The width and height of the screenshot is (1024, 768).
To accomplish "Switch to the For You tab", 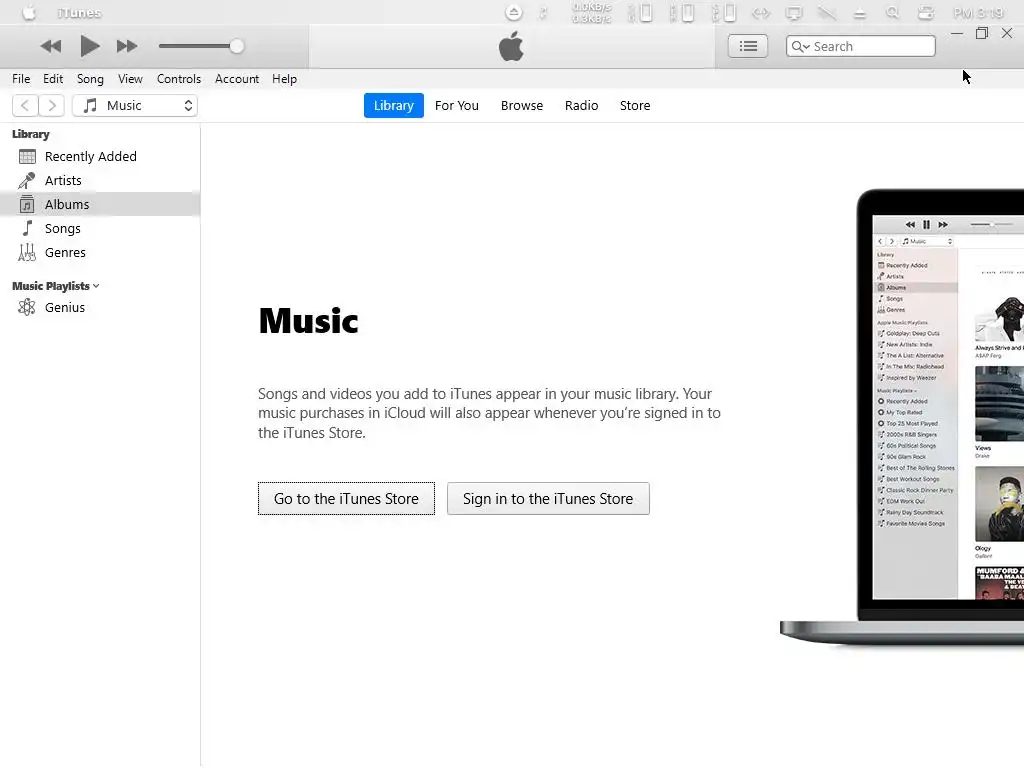I will 456,105.
